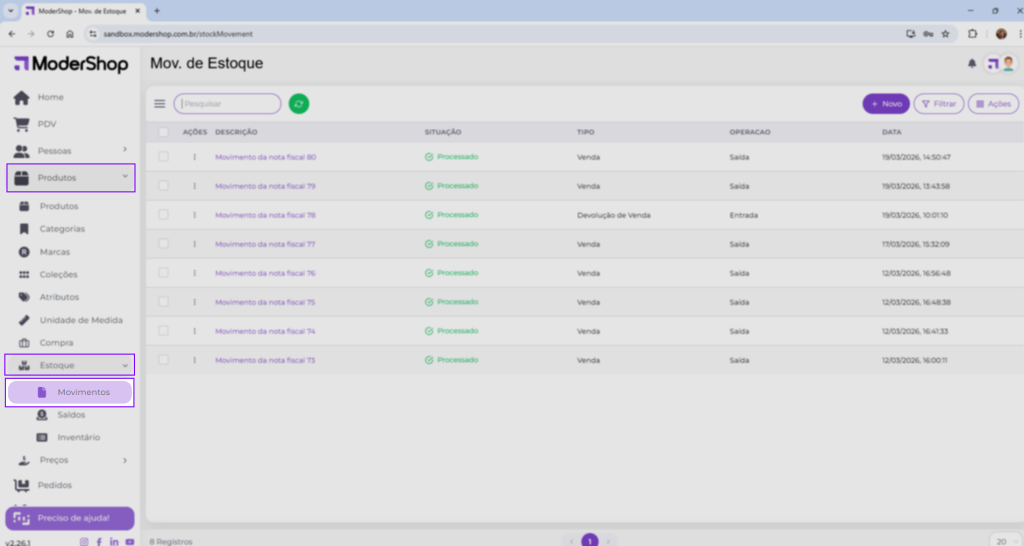Click the notification bell icon
Screen dimensions: 1024x546
tap(971, 64)
